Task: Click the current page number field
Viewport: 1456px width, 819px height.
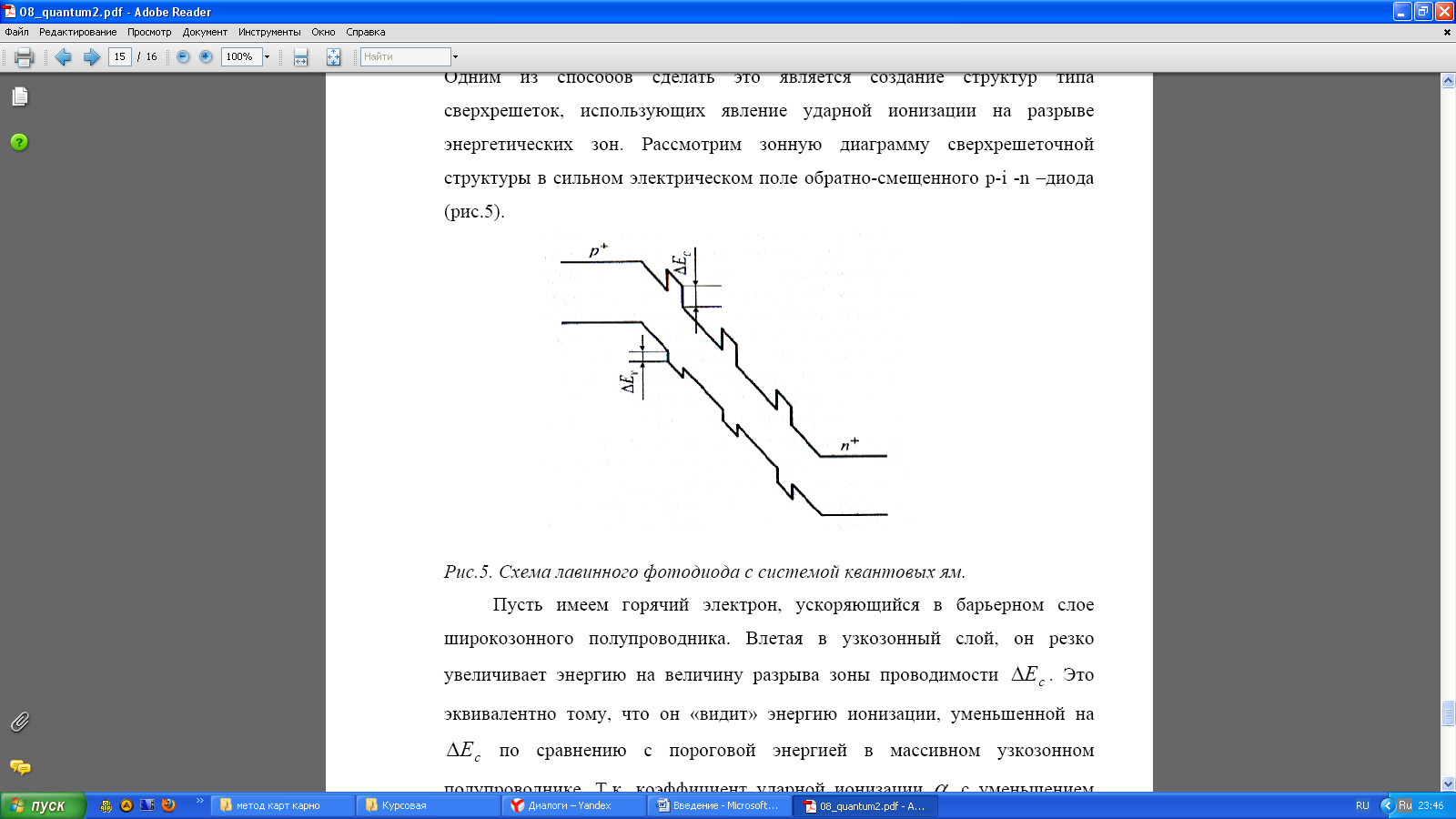Action: coord(119,56)
